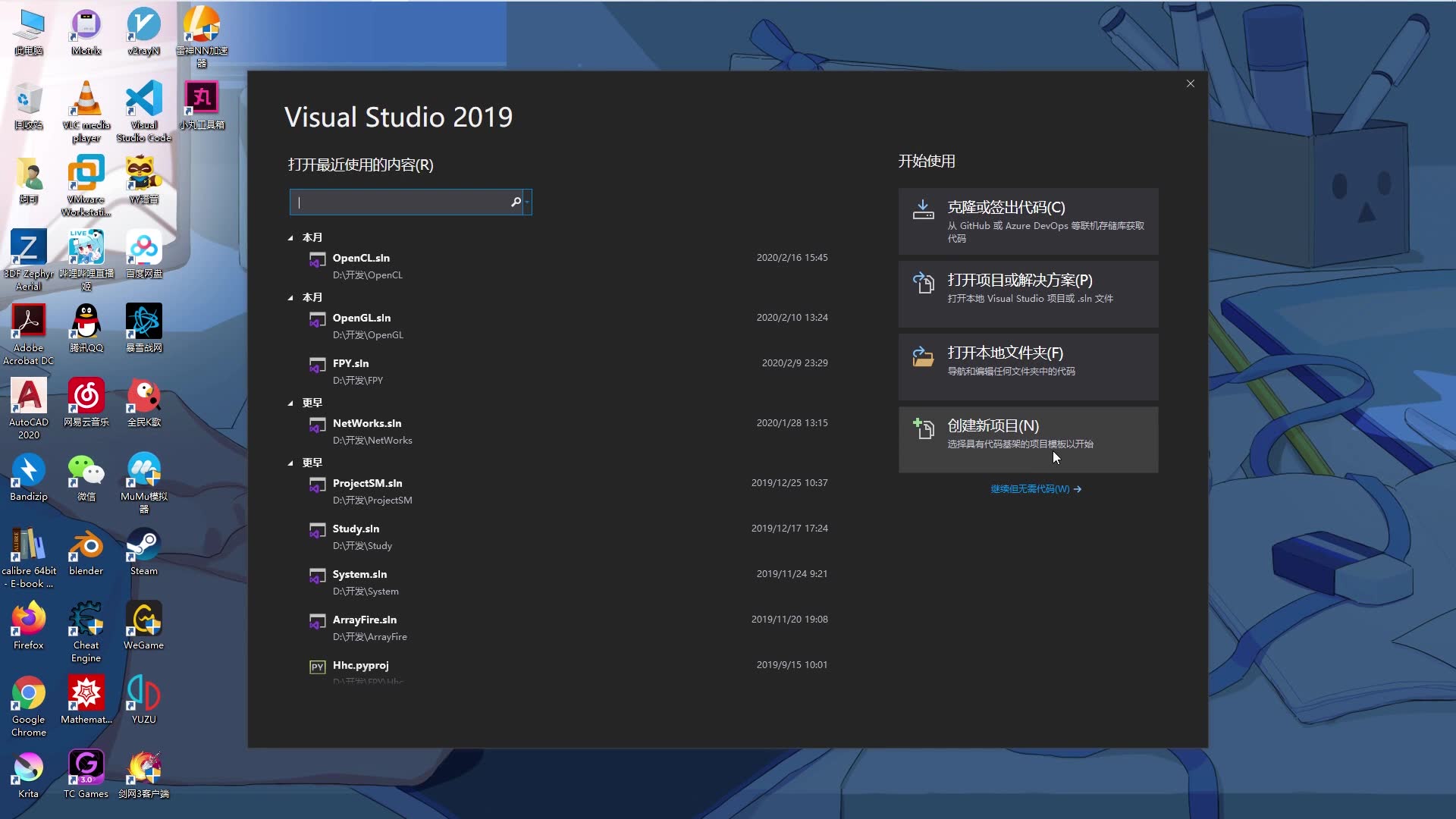Viewport: 1456px width, 819px height.
Task: Focus the recent items search field
Action: [x=402, y=202]
